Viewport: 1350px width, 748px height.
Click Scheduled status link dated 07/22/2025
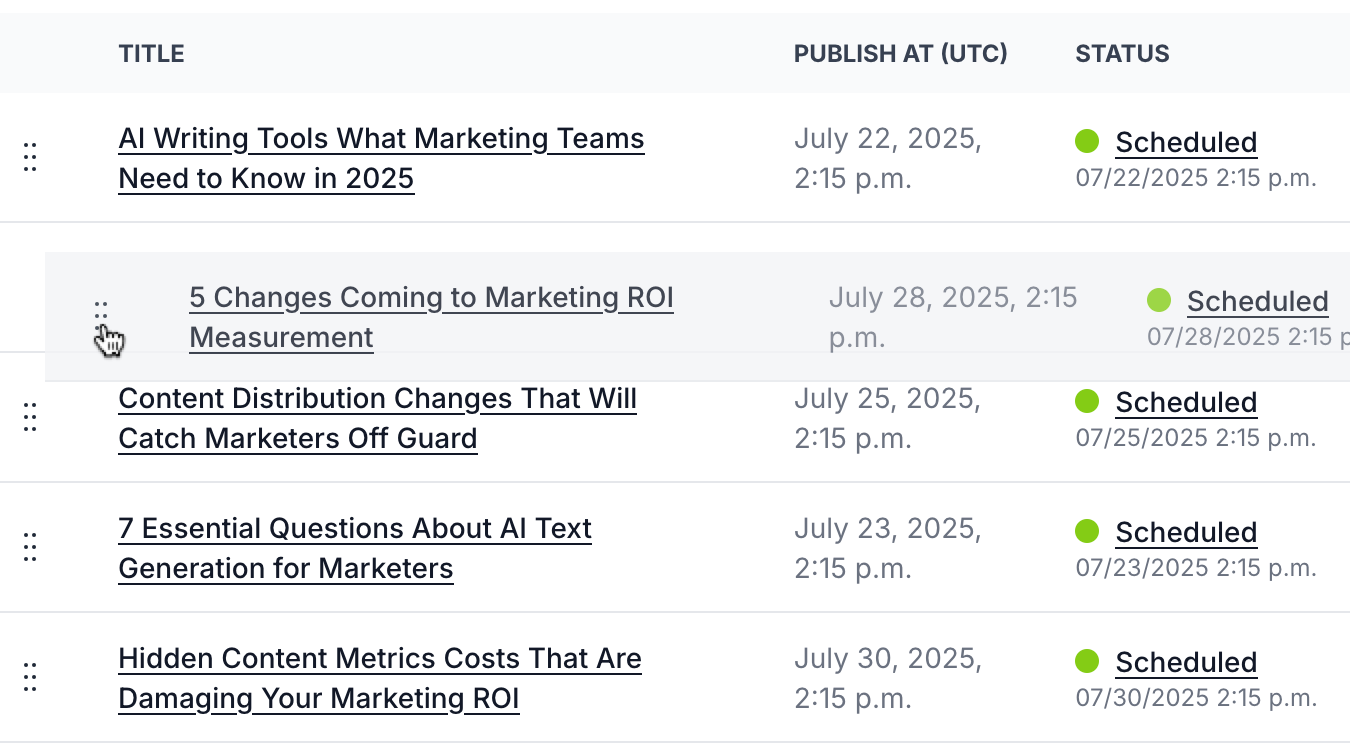[x=1186, y=142]
